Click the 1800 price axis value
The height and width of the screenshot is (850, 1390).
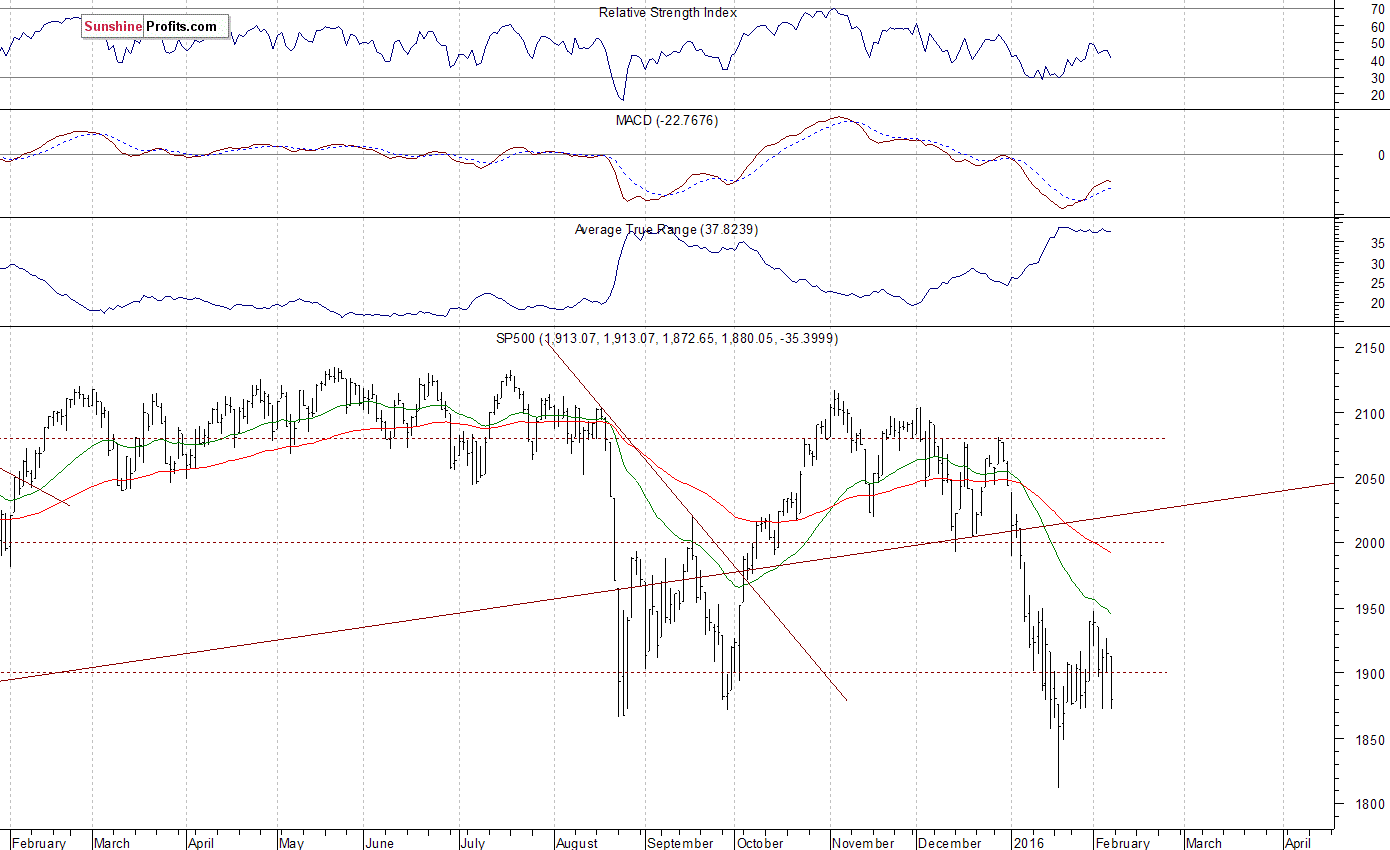[1369, 804]
